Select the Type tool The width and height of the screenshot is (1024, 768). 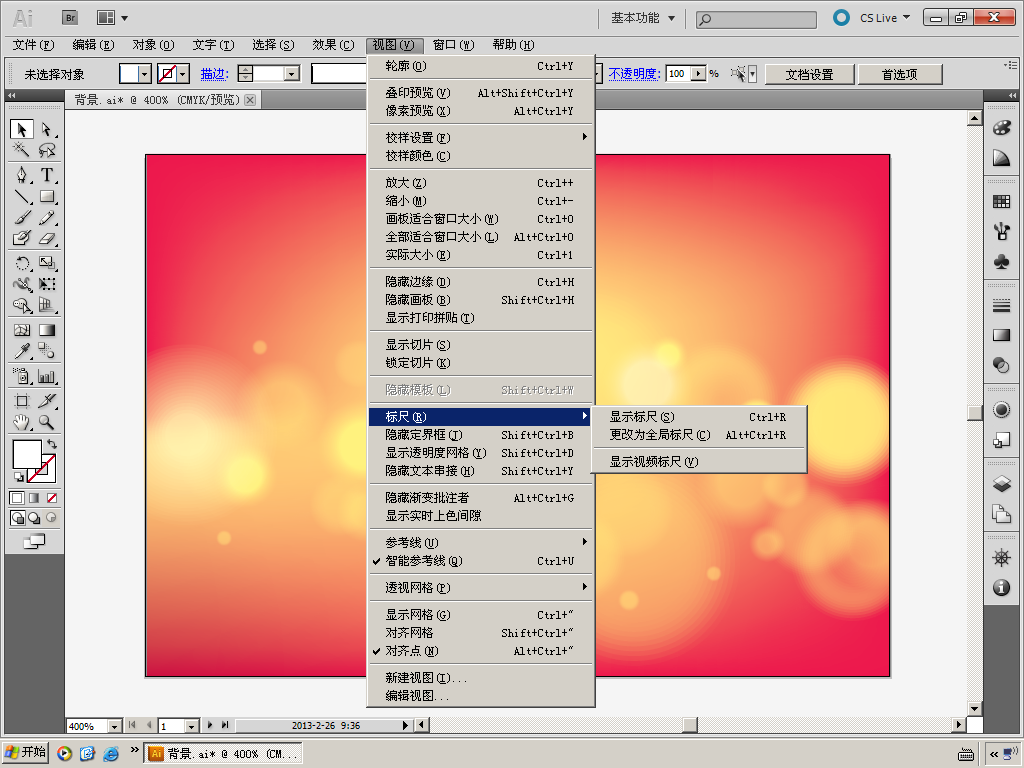(x=46, y=175)
